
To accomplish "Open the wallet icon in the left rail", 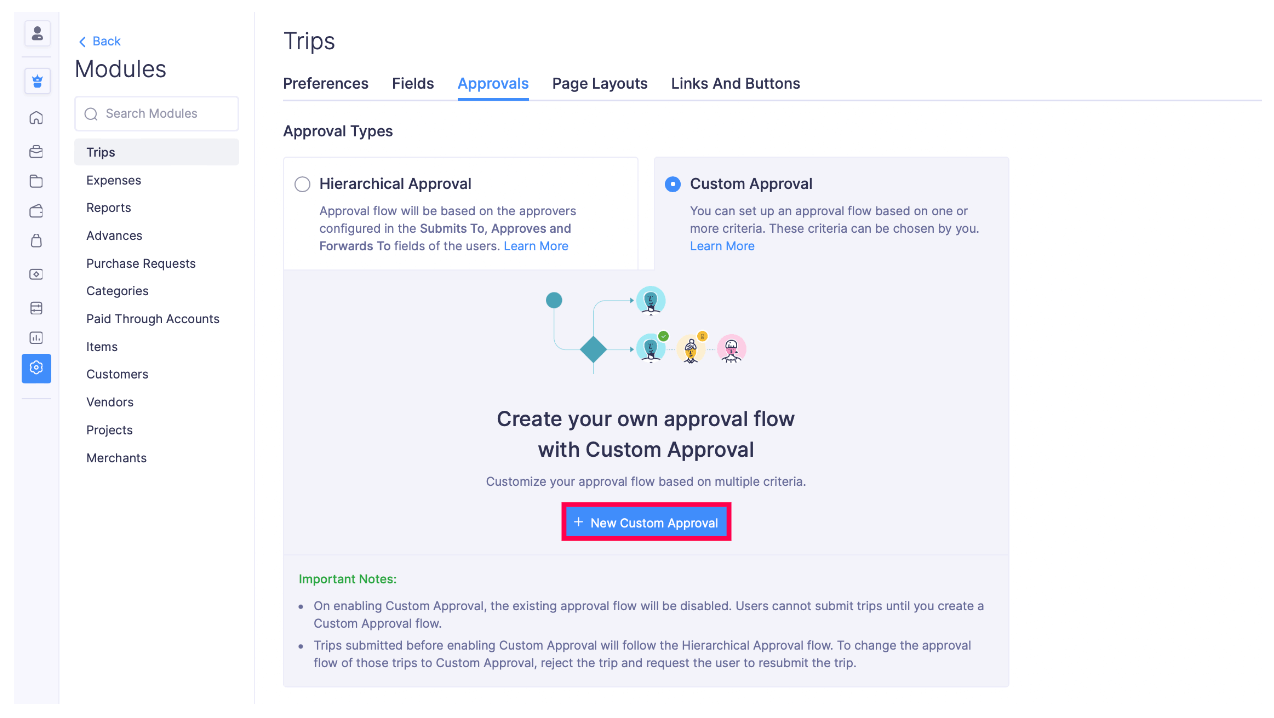I will click(36, 208).
